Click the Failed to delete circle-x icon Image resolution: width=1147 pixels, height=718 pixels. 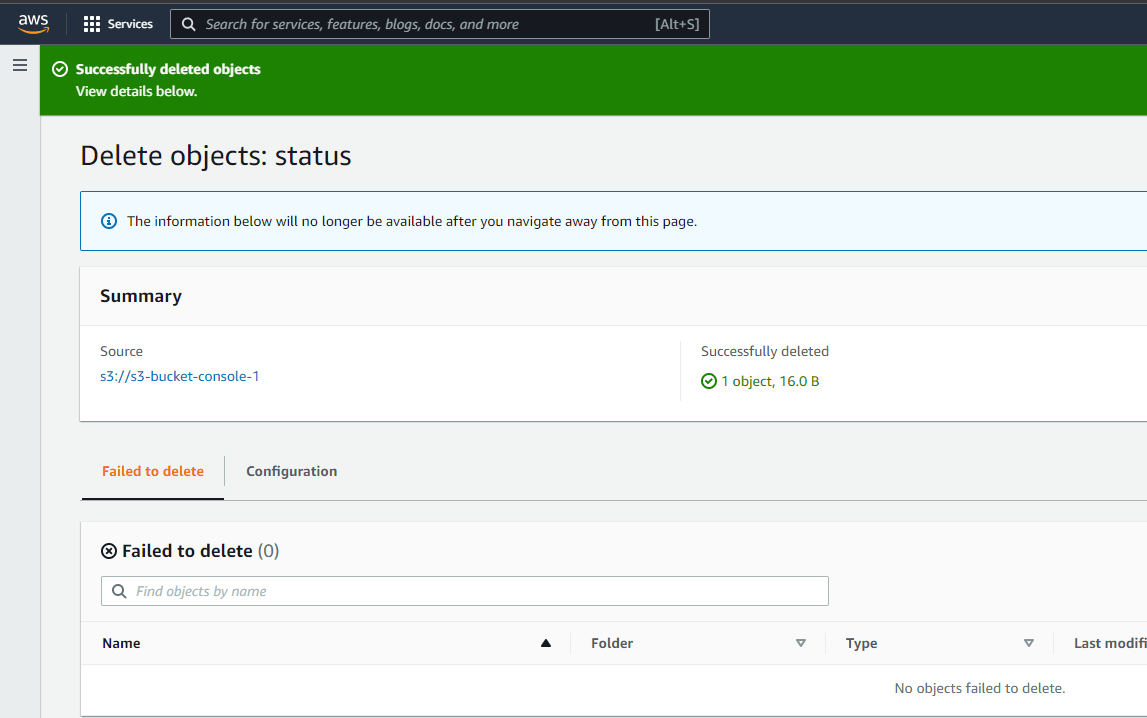(x=108, y=550)
